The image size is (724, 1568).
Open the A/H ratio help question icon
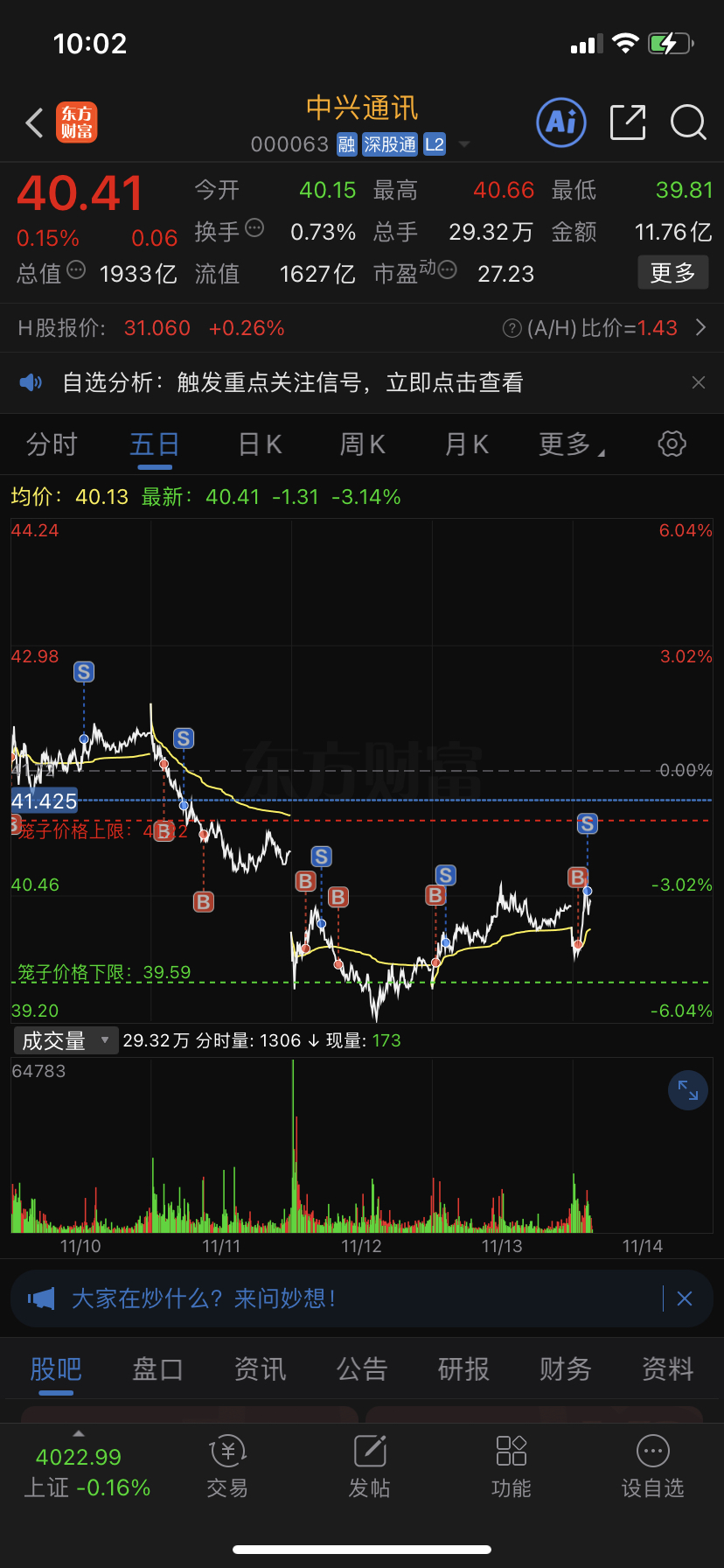(512, 328)
